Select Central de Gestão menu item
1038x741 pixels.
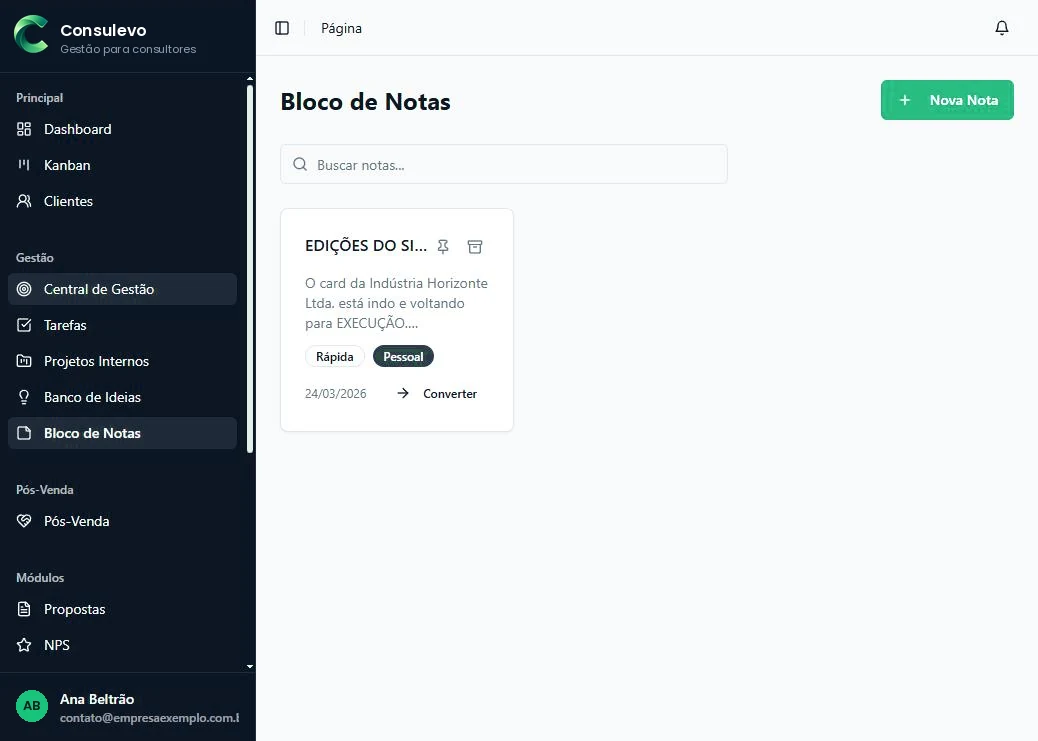click(x=122, y=289)
